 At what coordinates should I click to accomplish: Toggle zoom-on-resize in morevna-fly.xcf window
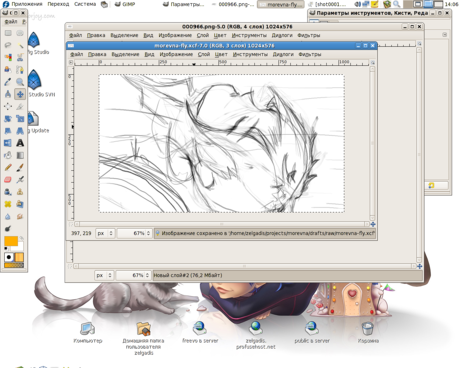point(373,62)
